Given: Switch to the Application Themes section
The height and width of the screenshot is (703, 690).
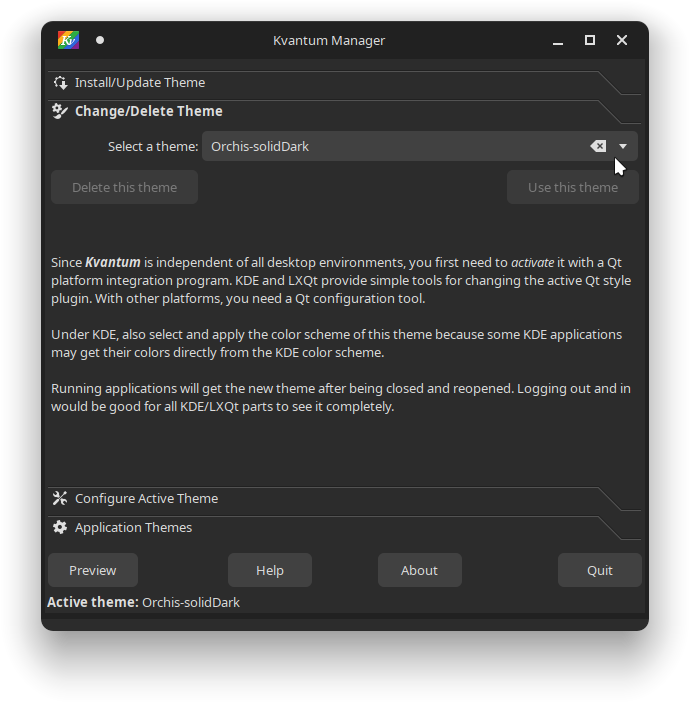Looking at the screenshot, I should (133, 527).
